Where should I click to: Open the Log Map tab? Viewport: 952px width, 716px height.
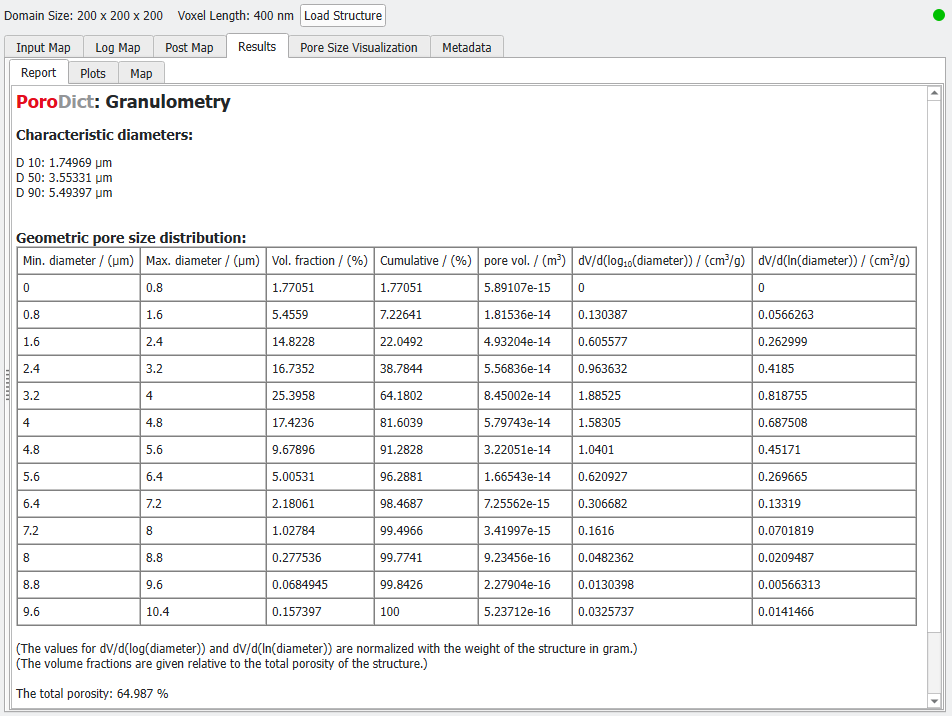pos(118,47)
